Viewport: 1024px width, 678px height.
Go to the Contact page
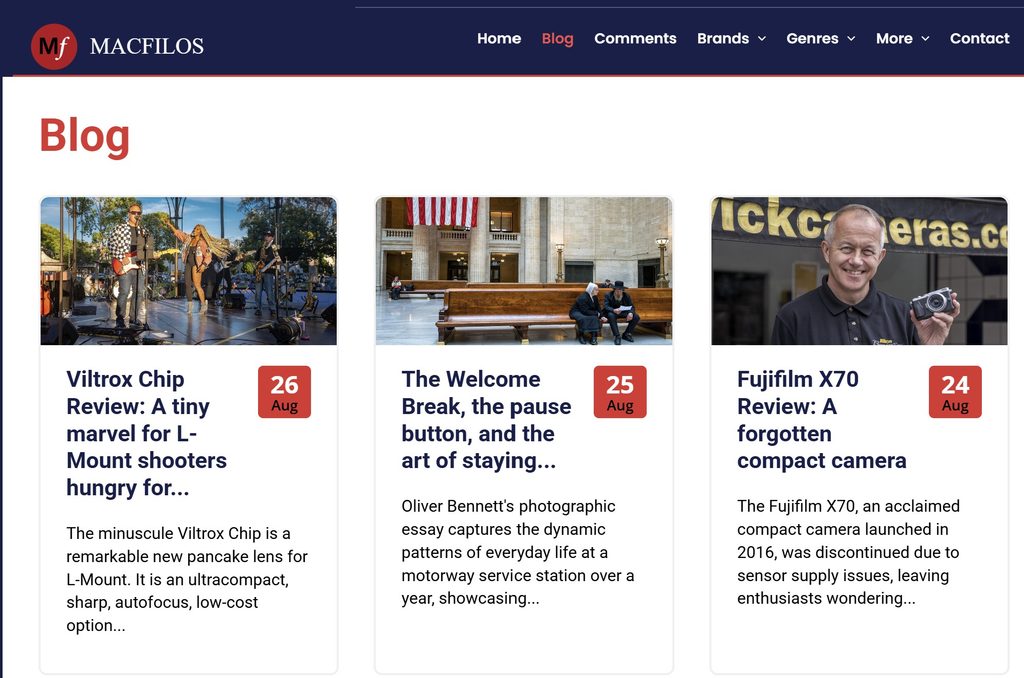(980, 39)
